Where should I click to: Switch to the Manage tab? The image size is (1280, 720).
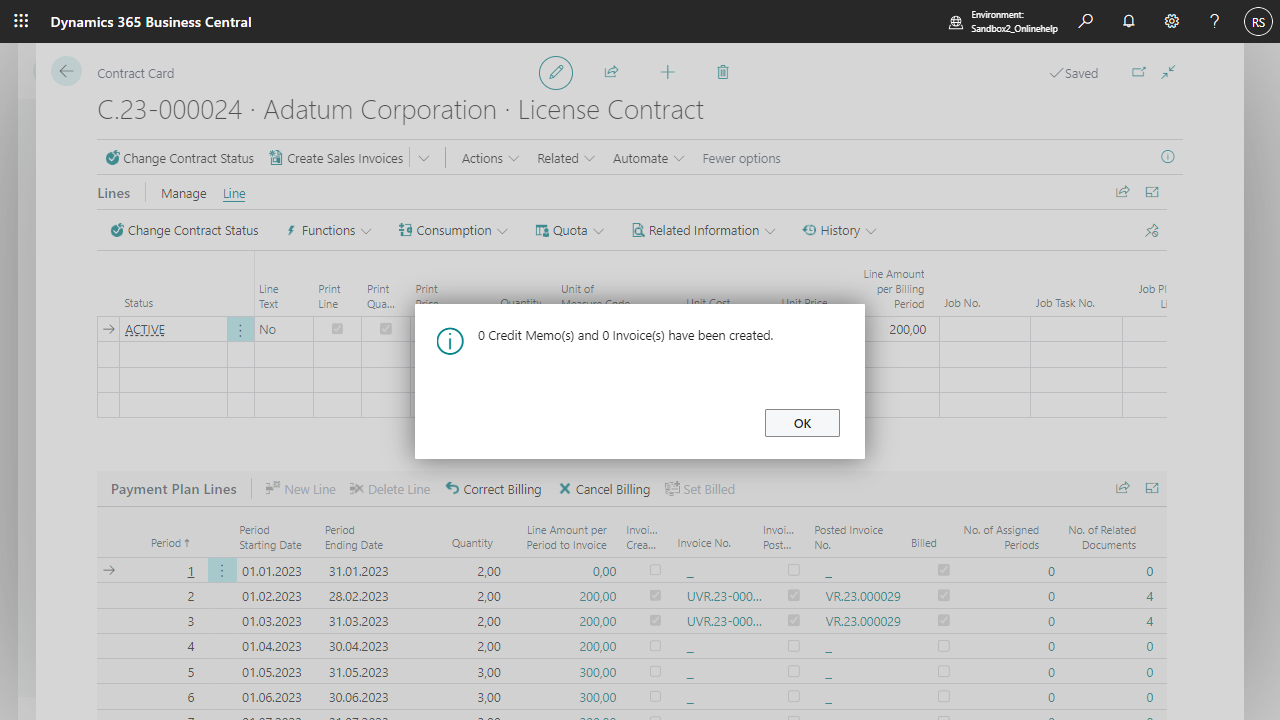point(184,193)
